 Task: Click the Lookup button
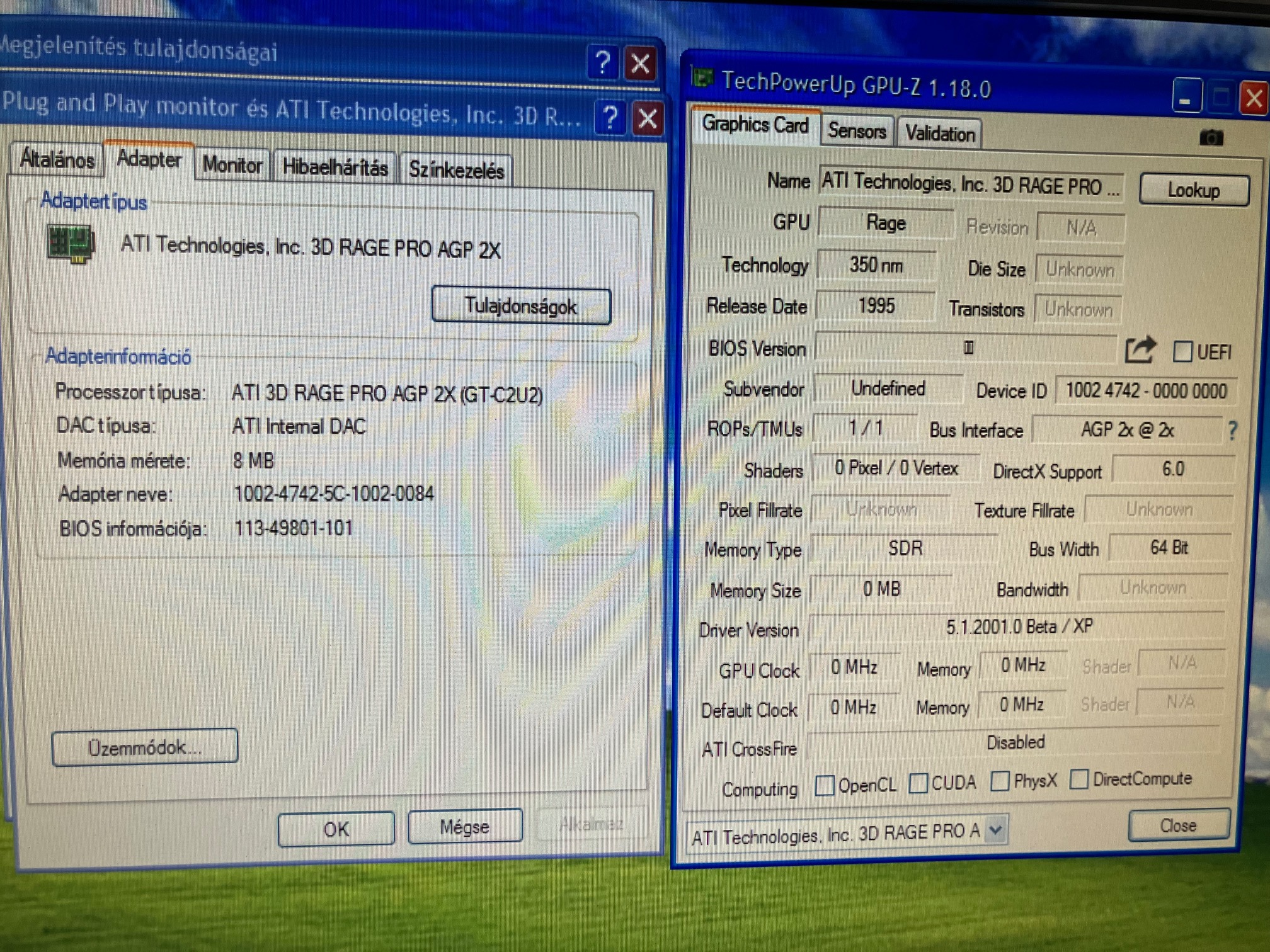pos(1193,190)
